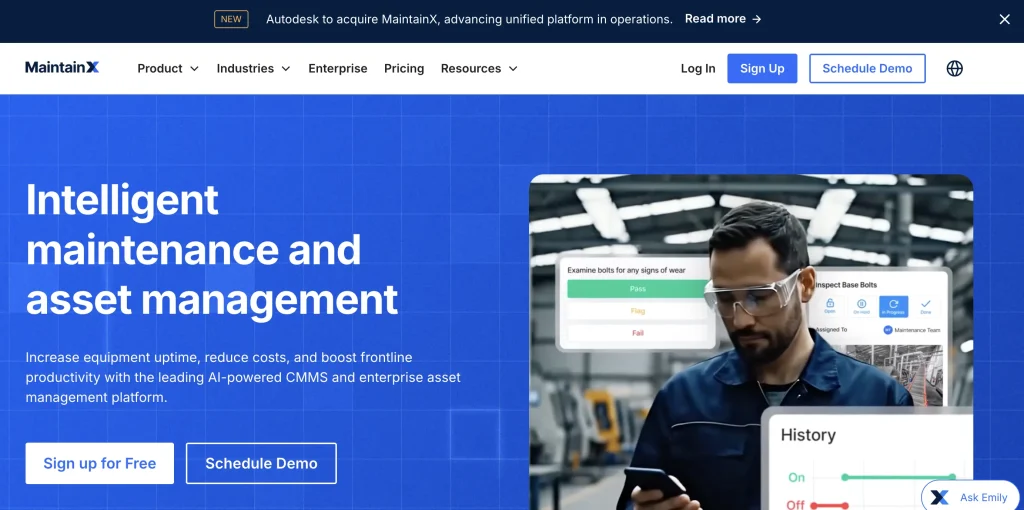Select the Fail option in checklist card

point(637,333)
